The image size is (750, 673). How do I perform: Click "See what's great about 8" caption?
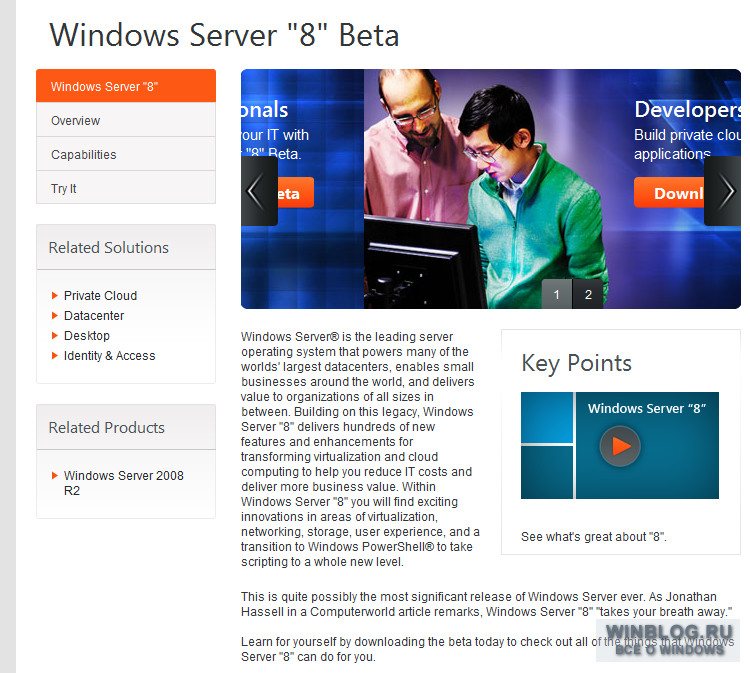(x=594, y=537)
